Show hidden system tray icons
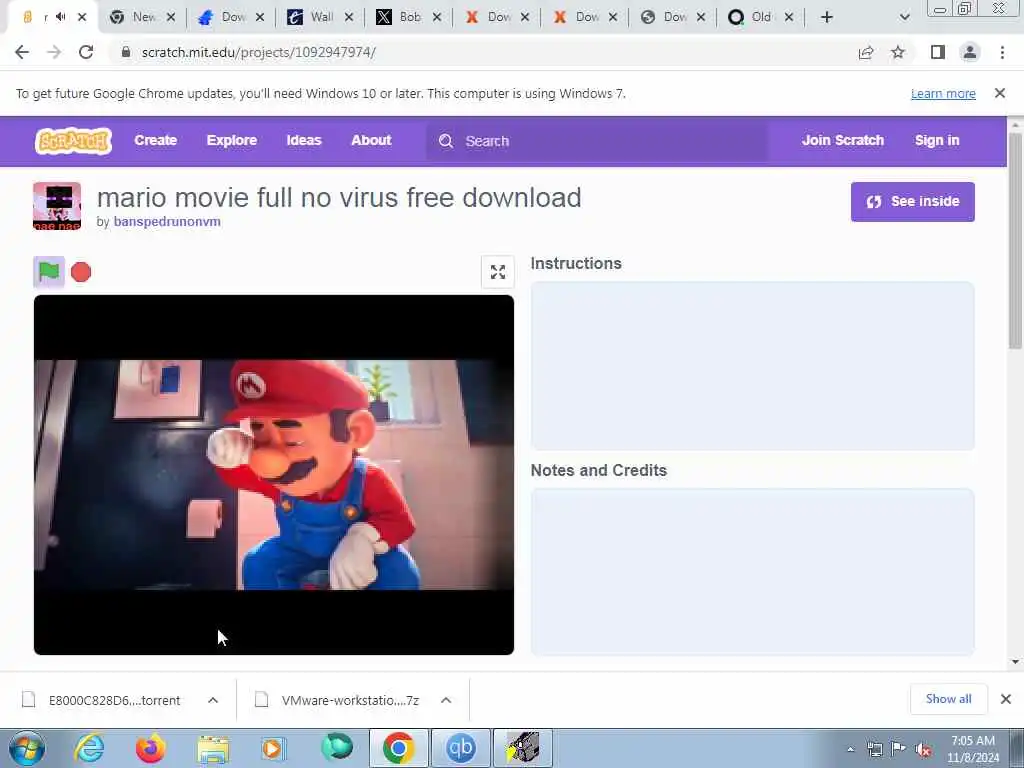Screen dimensions: 1024x768 tap(850, 750)
